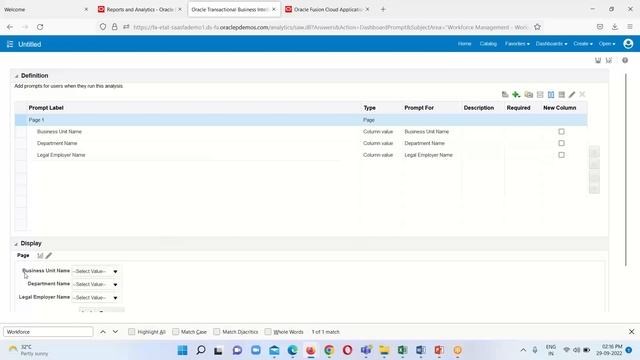Go back with the browser back arrow
Viewport: 640px width, 360px height.
point(10,27)
